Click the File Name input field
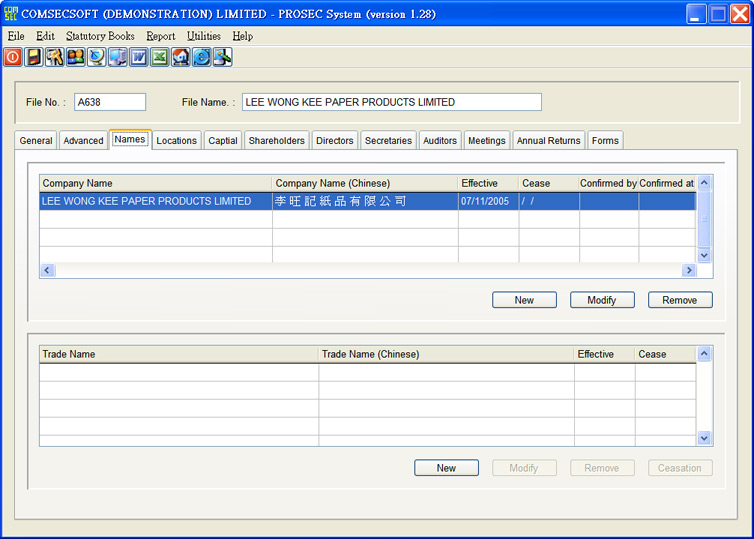The height and width of the screenshot is (539, 754). point(391,102)
